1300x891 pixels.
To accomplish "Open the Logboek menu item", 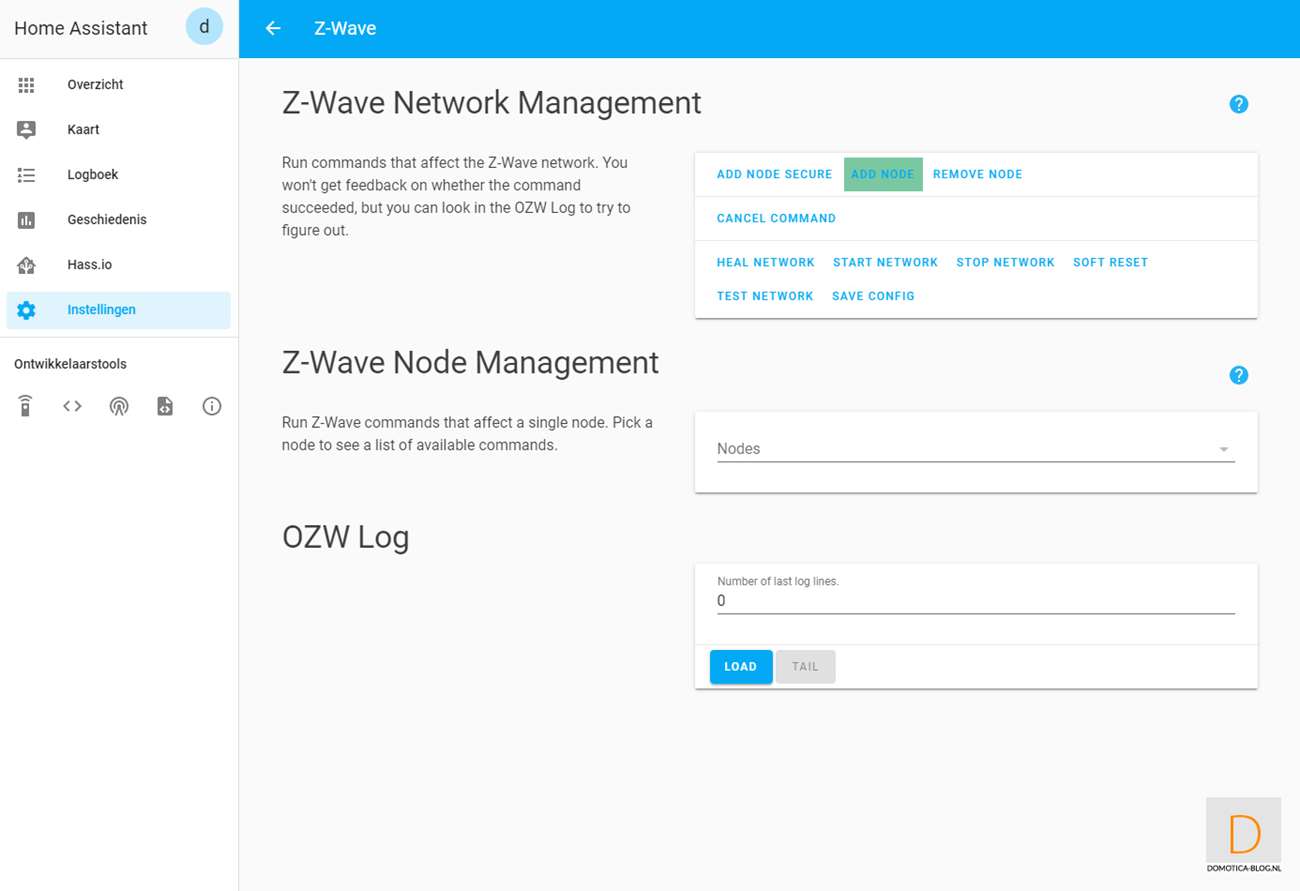I will (x=119, y=175).
